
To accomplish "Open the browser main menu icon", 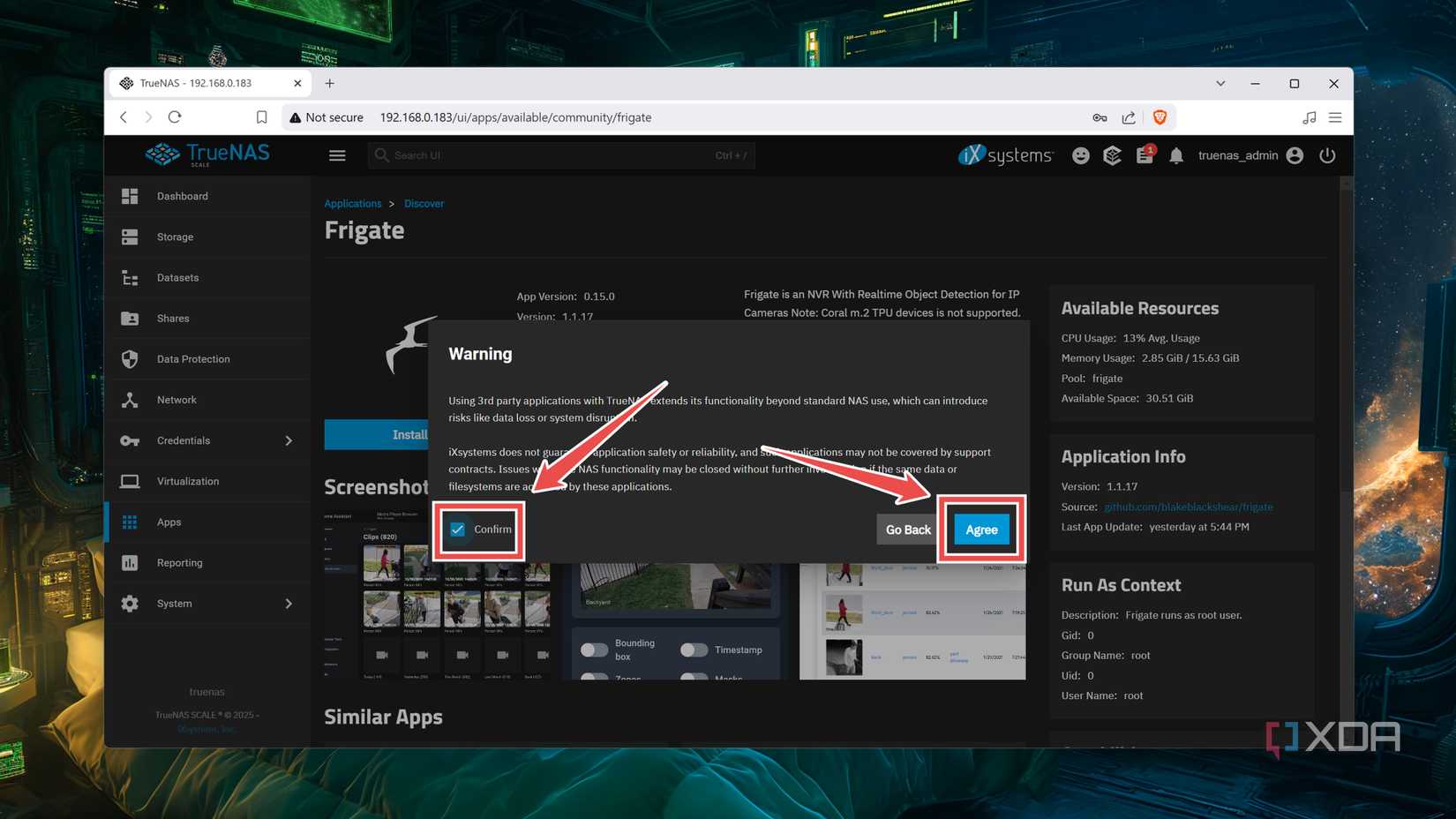I will click(1335, 117).
